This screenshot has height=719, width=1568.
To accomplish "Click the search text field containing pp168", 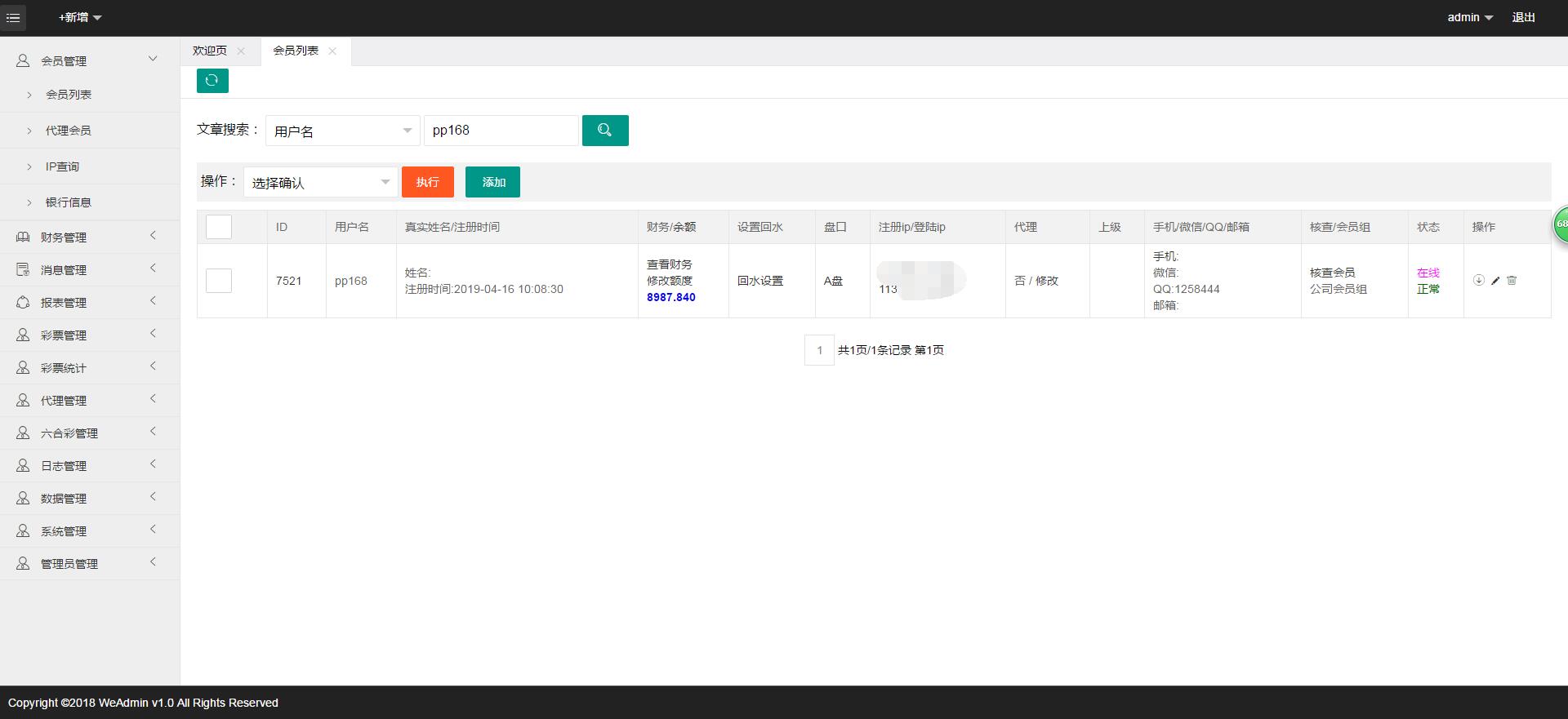I will pyautogui.click(x=501, y=131).
